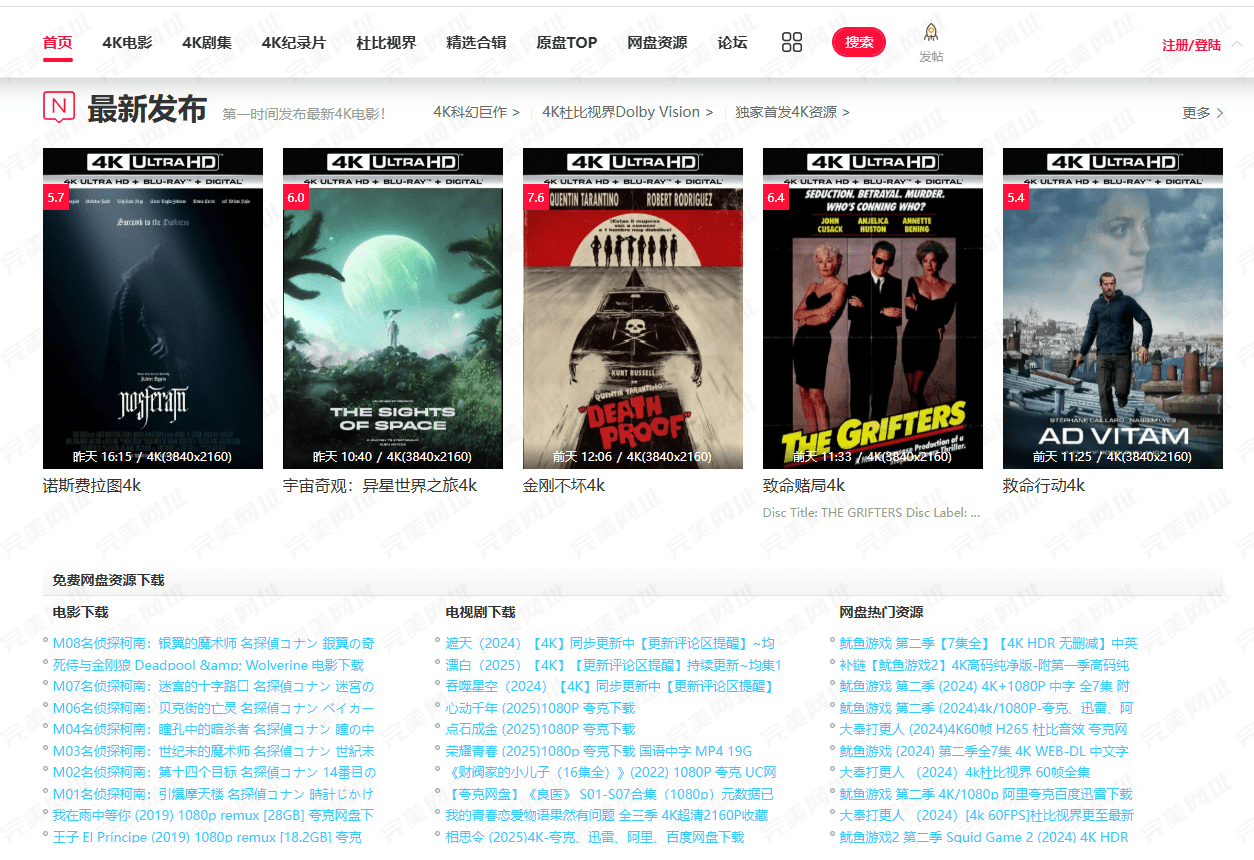Click the rocket 发帖 post icon
The image size is (1254, 860).
point(931,43)
